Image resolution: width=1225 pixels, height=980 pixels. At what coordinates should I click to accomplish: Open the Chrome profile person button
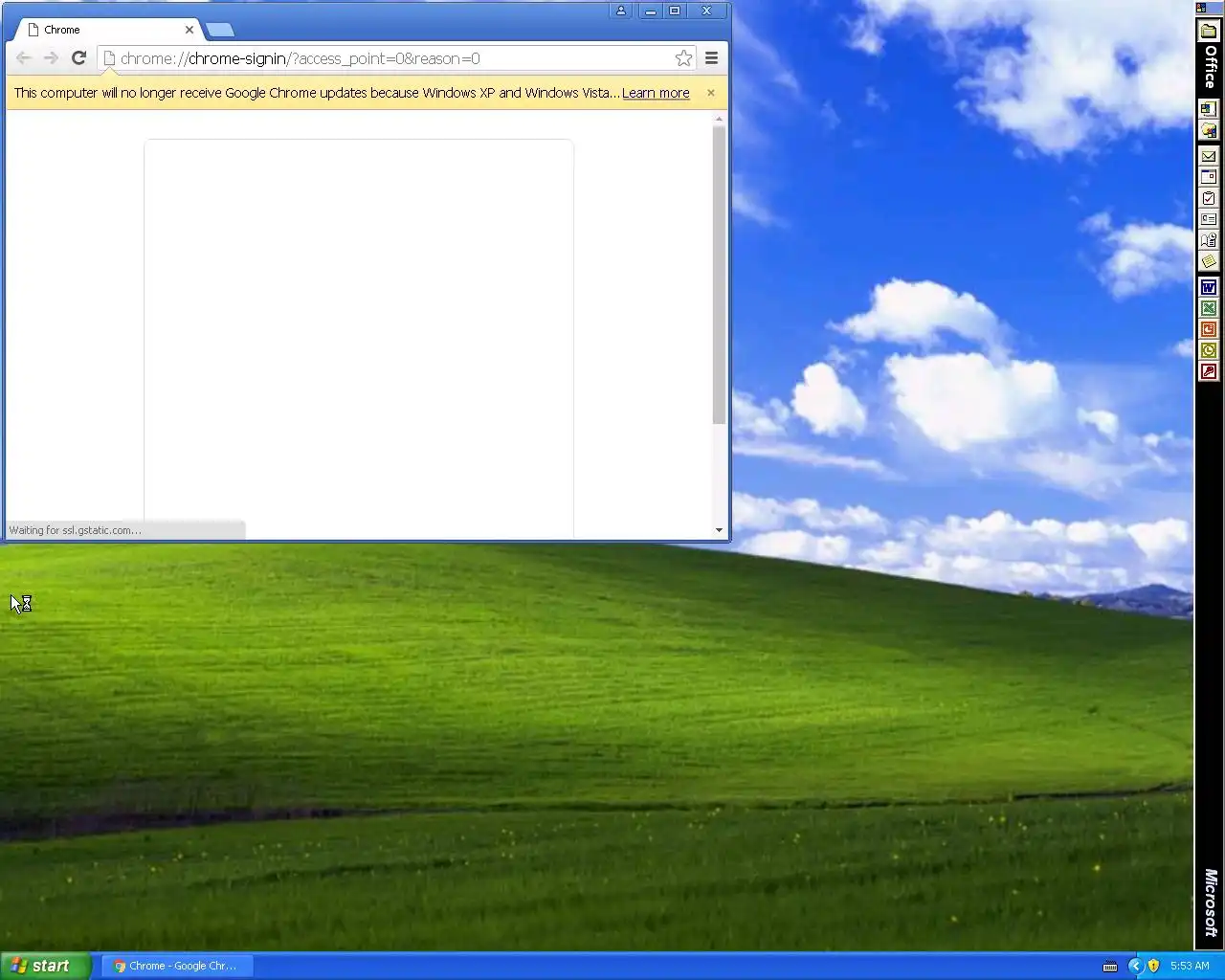[621, 11]
